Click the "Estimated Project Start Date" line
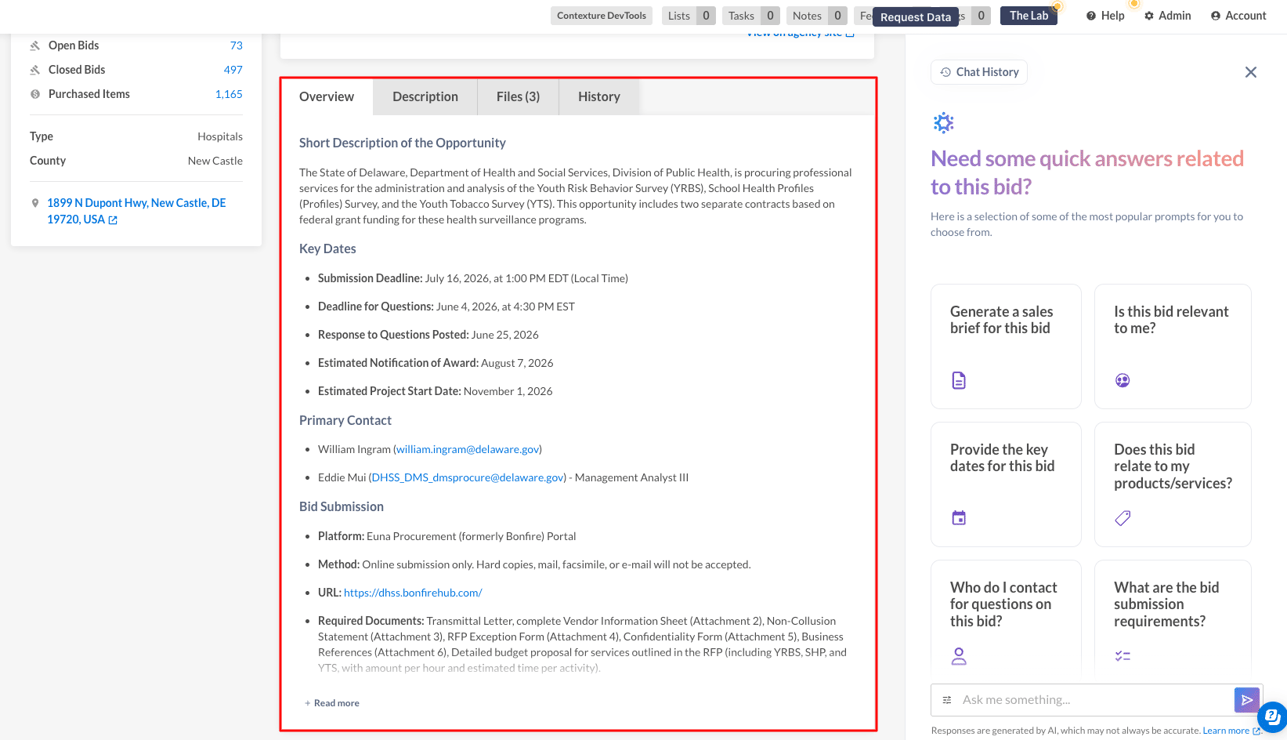Image resolution: width=1287 pixels, height=740 pixels. [x=435, y=391]
